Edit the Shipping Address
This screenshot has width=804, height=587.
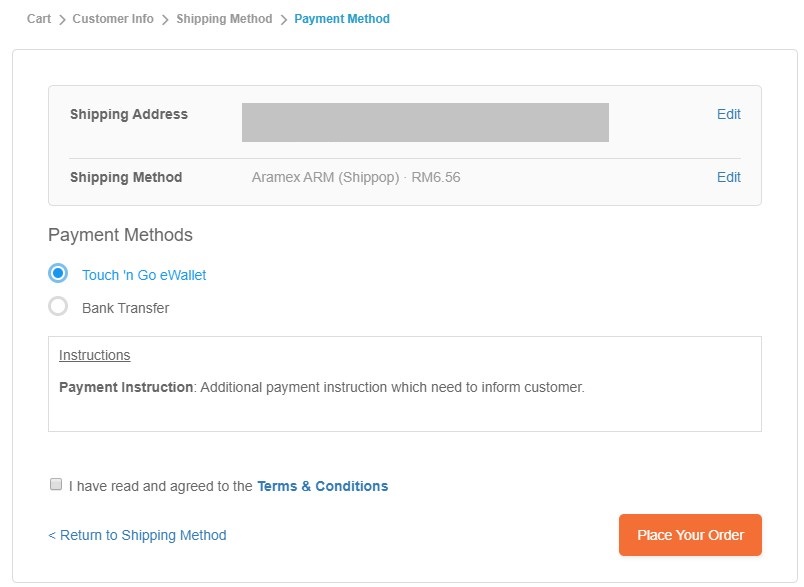coord(729,114)
